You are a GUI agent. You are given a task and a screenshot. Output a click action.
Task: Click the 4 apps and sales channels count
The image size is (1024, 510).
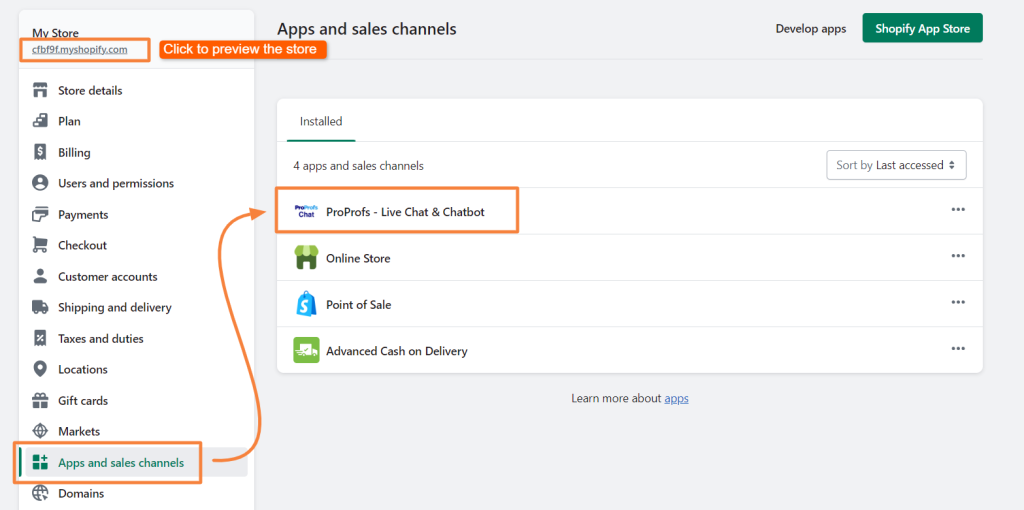click(359, 166)
